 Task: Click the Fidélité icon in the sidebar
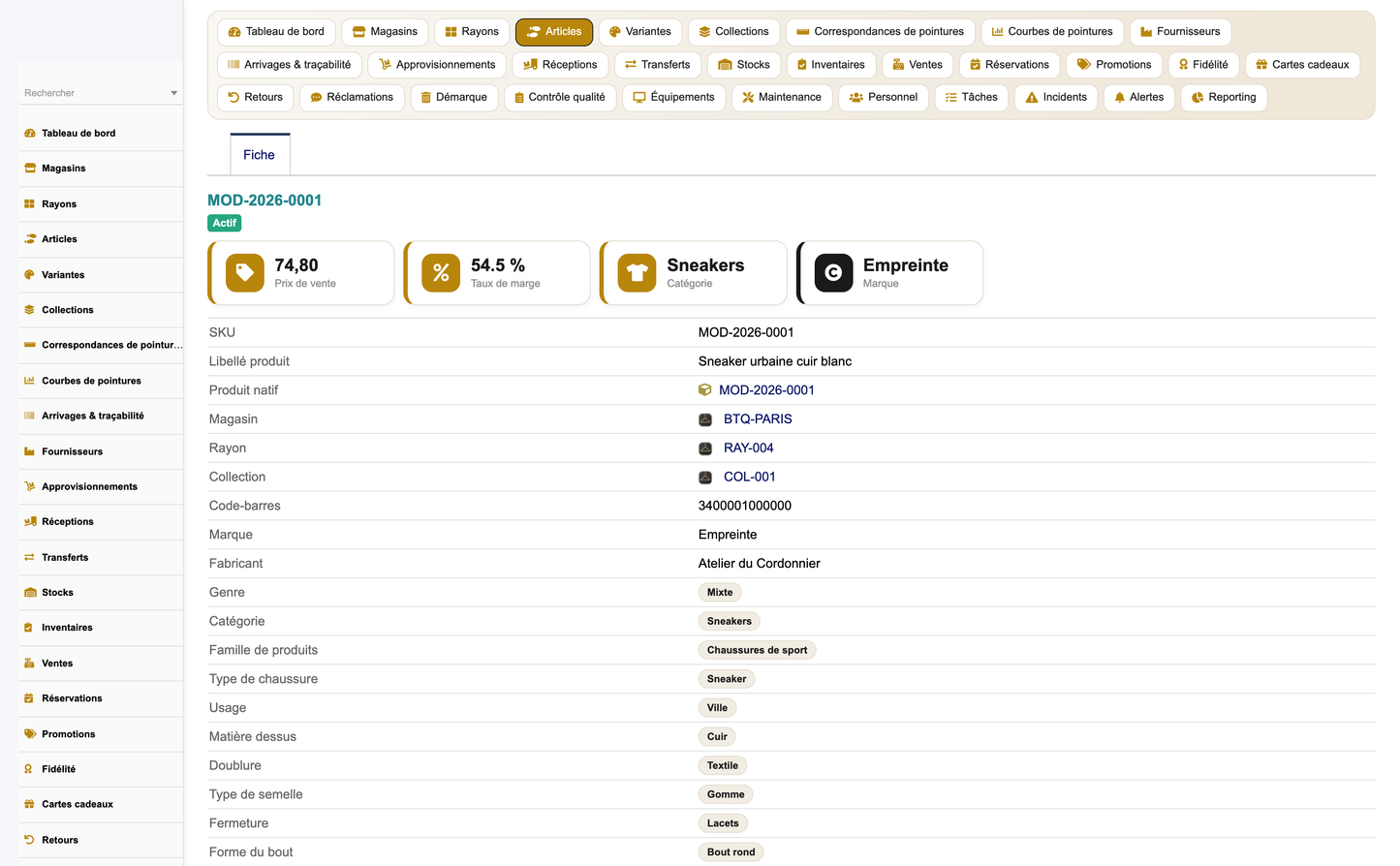[29, 769]
